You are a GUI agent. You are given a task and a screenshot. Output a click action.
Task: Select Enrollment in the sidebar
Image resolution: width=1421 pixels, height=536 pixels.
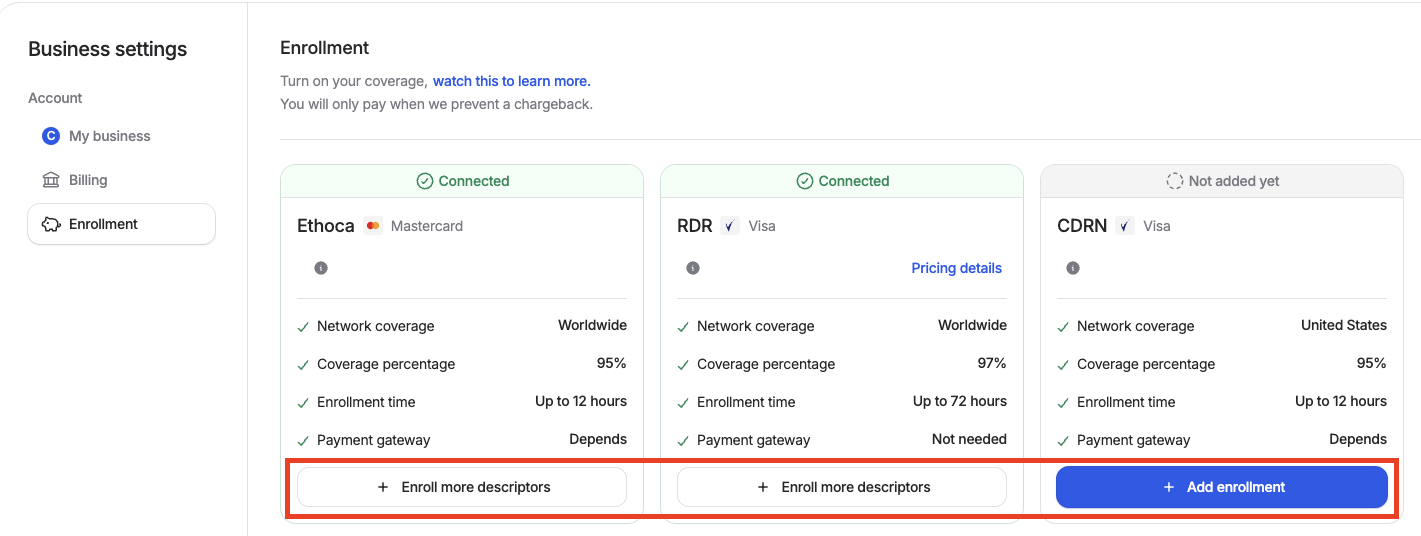[121, 224]
